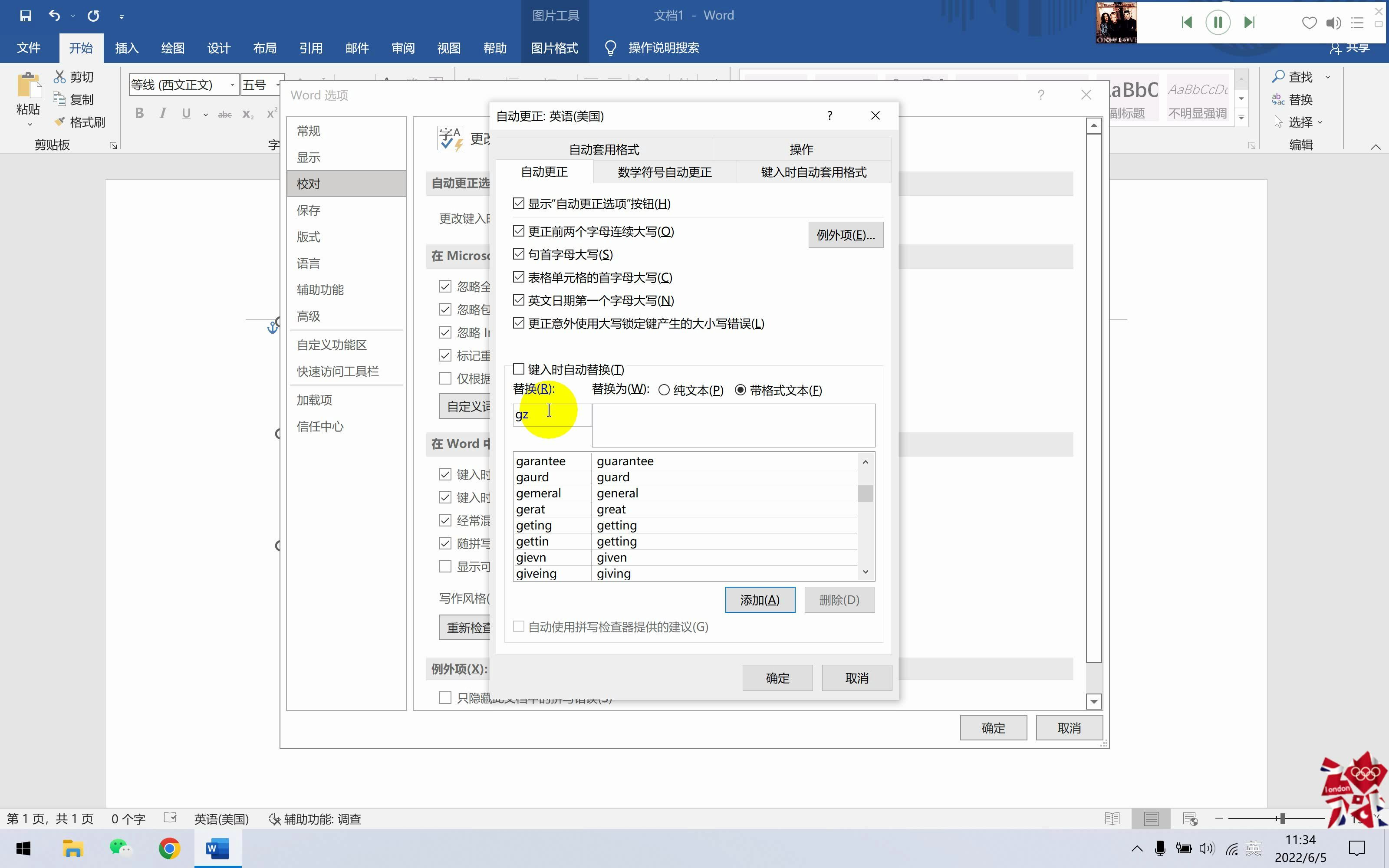Open font size dropdown 五号
The width and height of the screenshot is (1389, 868).
[x=278, y=85]
